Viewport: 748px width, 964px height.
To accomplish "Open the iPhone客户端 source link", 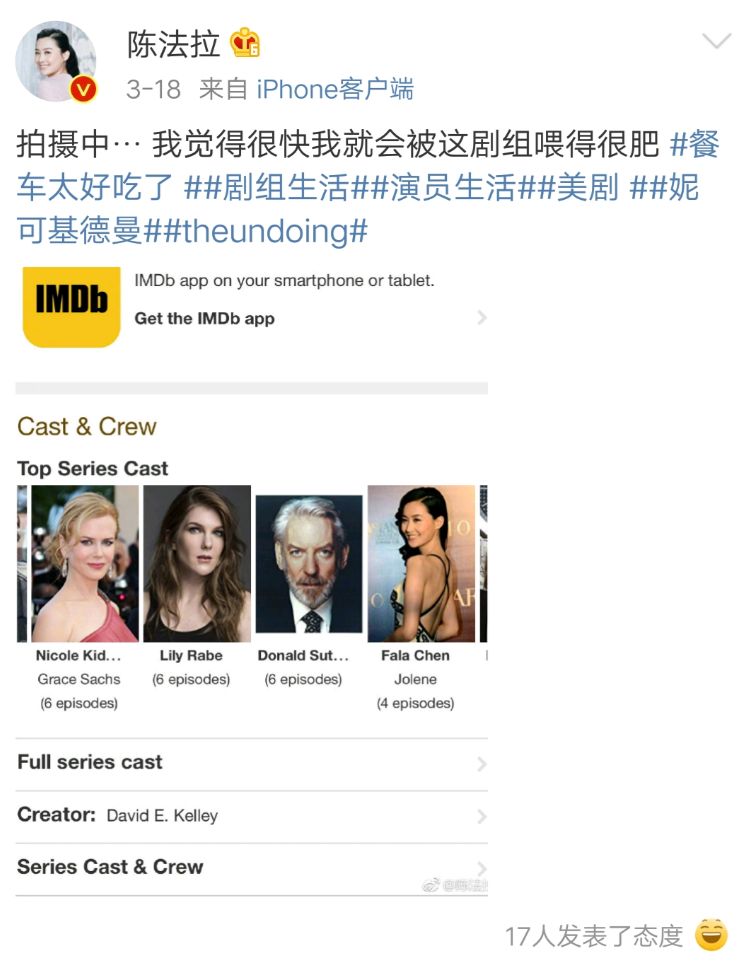I will [x=335, y=89].
